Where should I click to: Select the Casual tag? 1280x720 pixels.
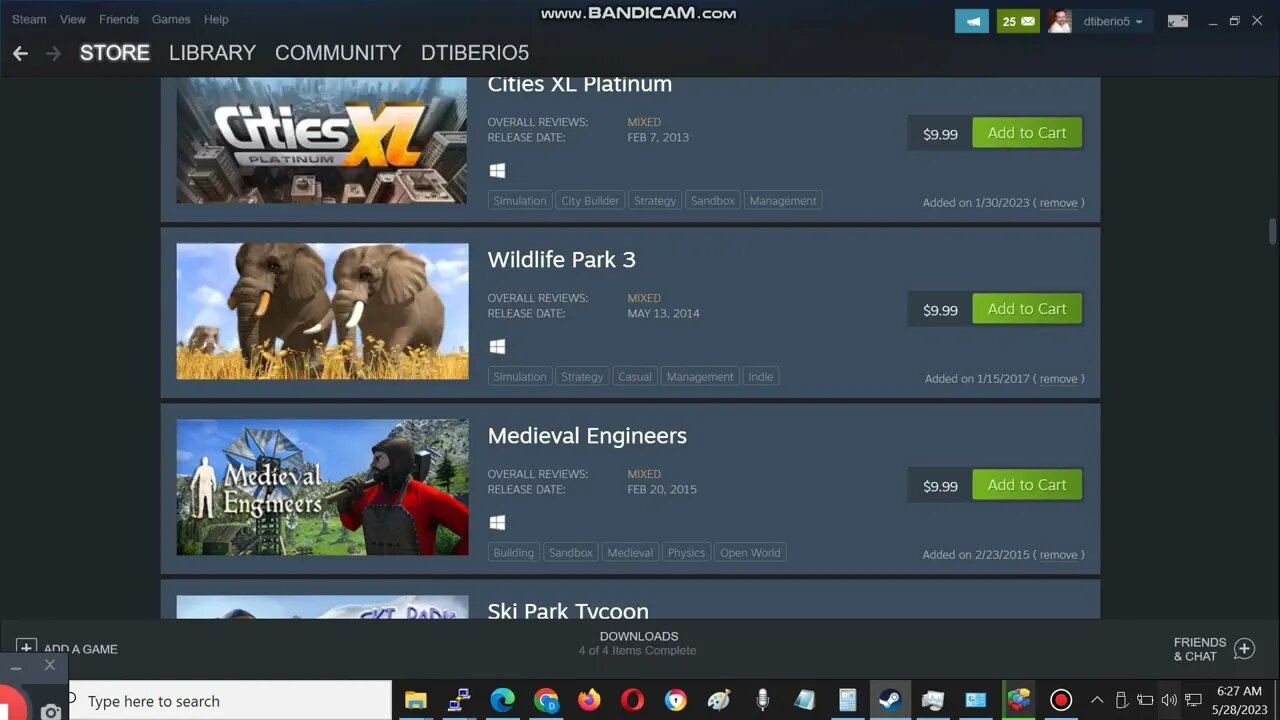tap(634, 377)
